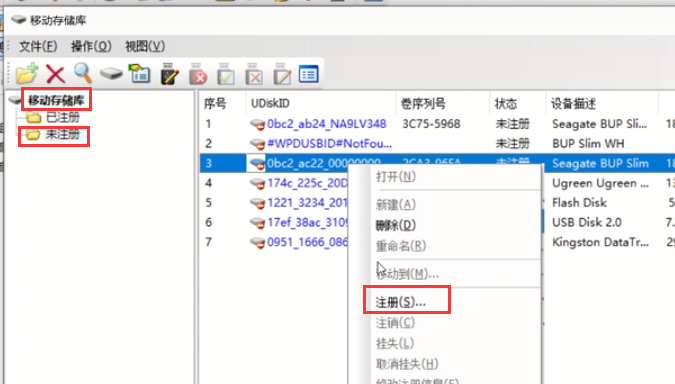The width and height of the screenshot is (675, 384).
Task: Sort by the 状态 column header
Action: pos(505,103)
